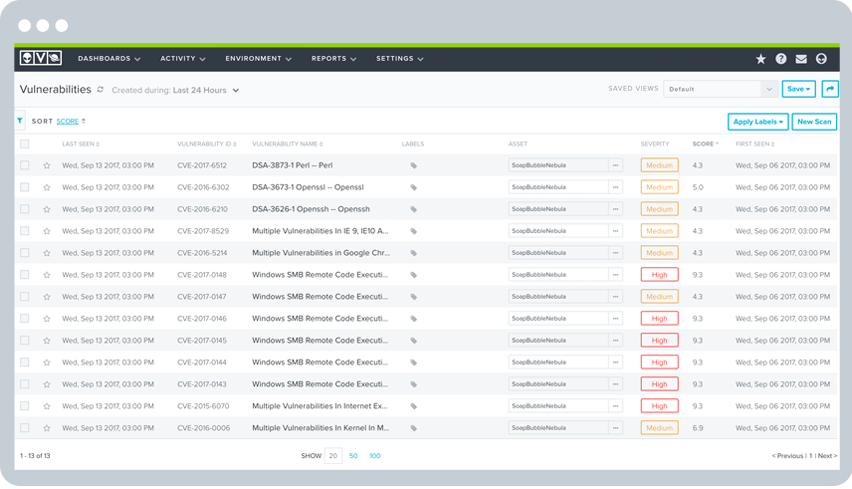Open favorites star in top navigation bar
This screenshot has height=489, width=852.
pyautogui.click(x=760, y=59)
